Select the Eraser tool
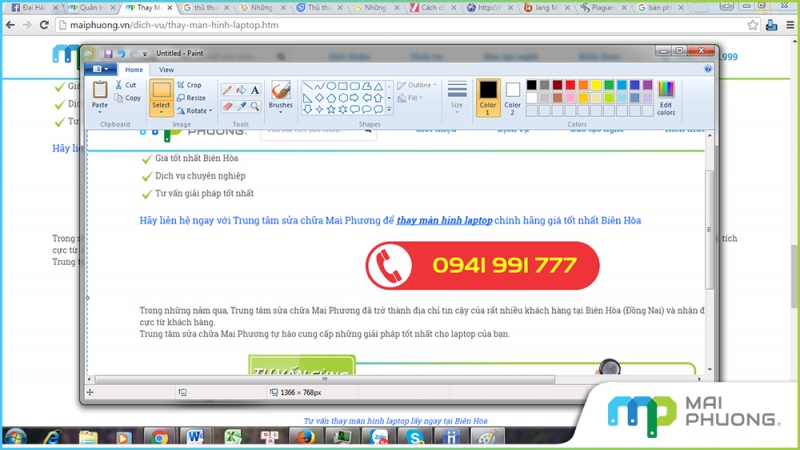 click(x=227, y=106)
